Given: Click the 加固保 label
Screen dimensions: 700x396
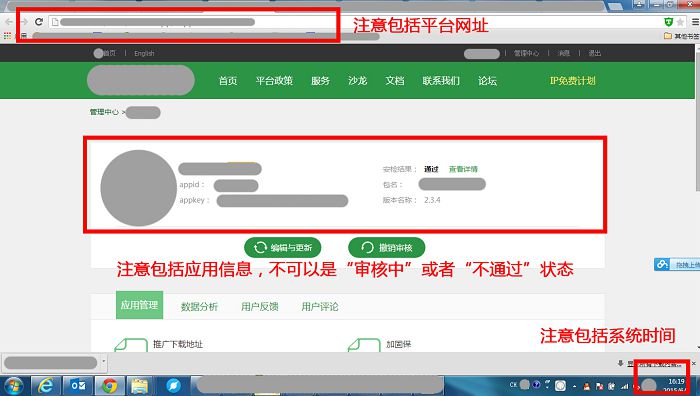Looking at the screenshot, I should [398, 344].
